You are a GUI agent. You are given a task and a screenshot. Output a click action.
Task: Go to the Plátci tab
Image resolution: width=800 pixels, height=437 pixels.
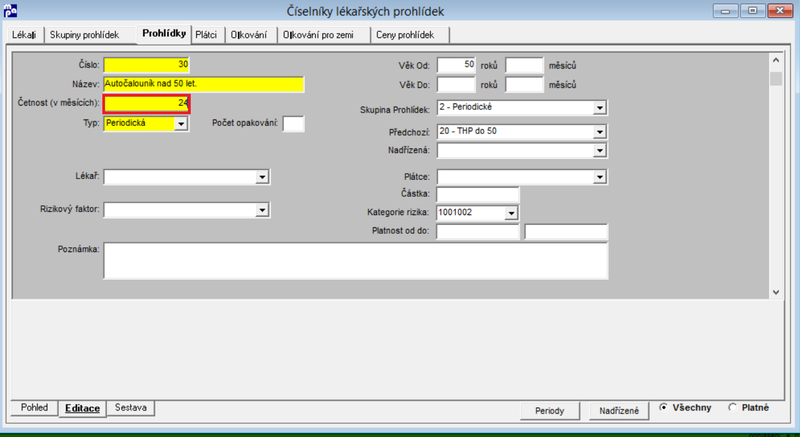click(207, 35)
